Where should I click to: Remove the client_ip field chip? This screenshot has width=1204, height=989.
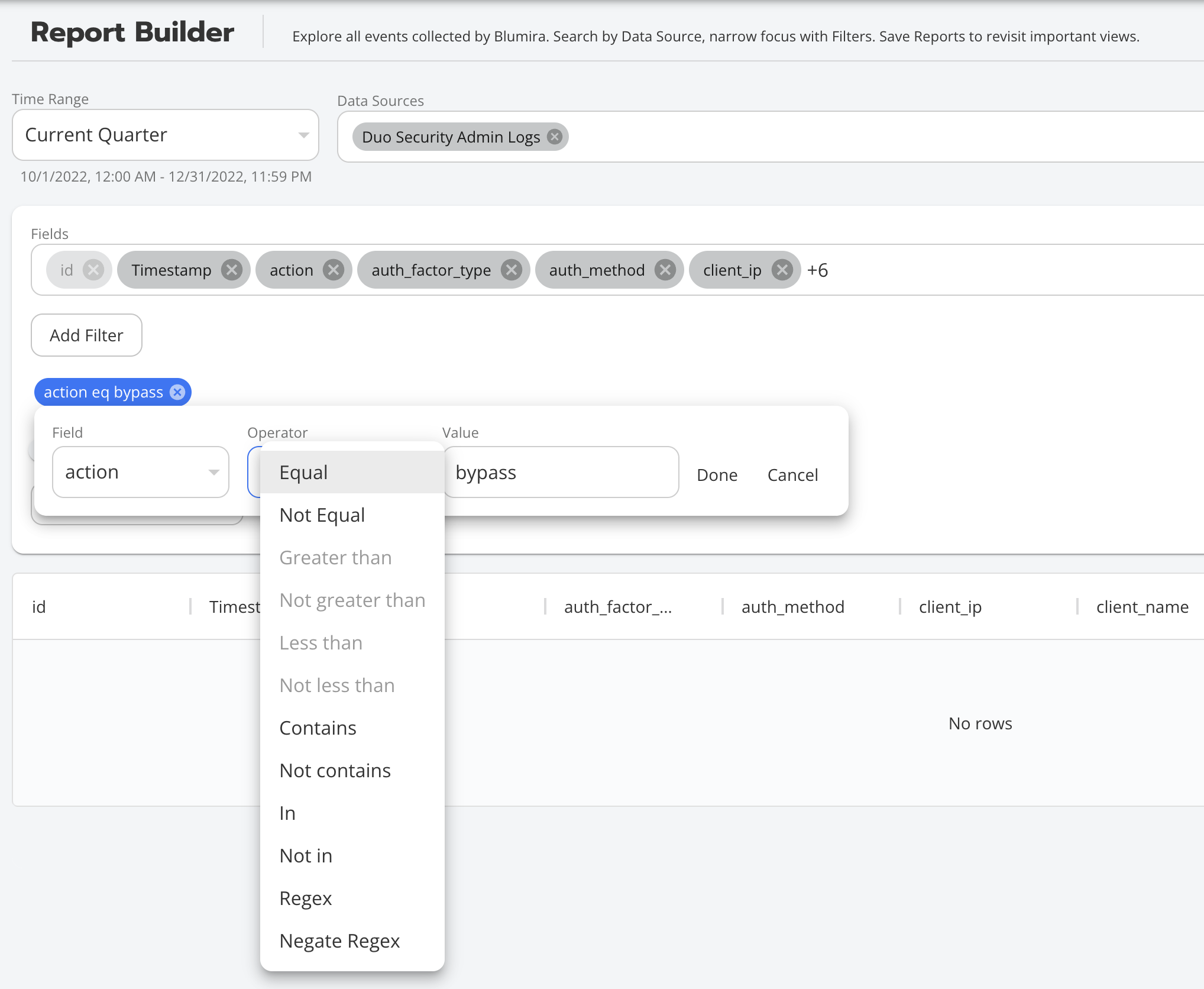point(782,270)
